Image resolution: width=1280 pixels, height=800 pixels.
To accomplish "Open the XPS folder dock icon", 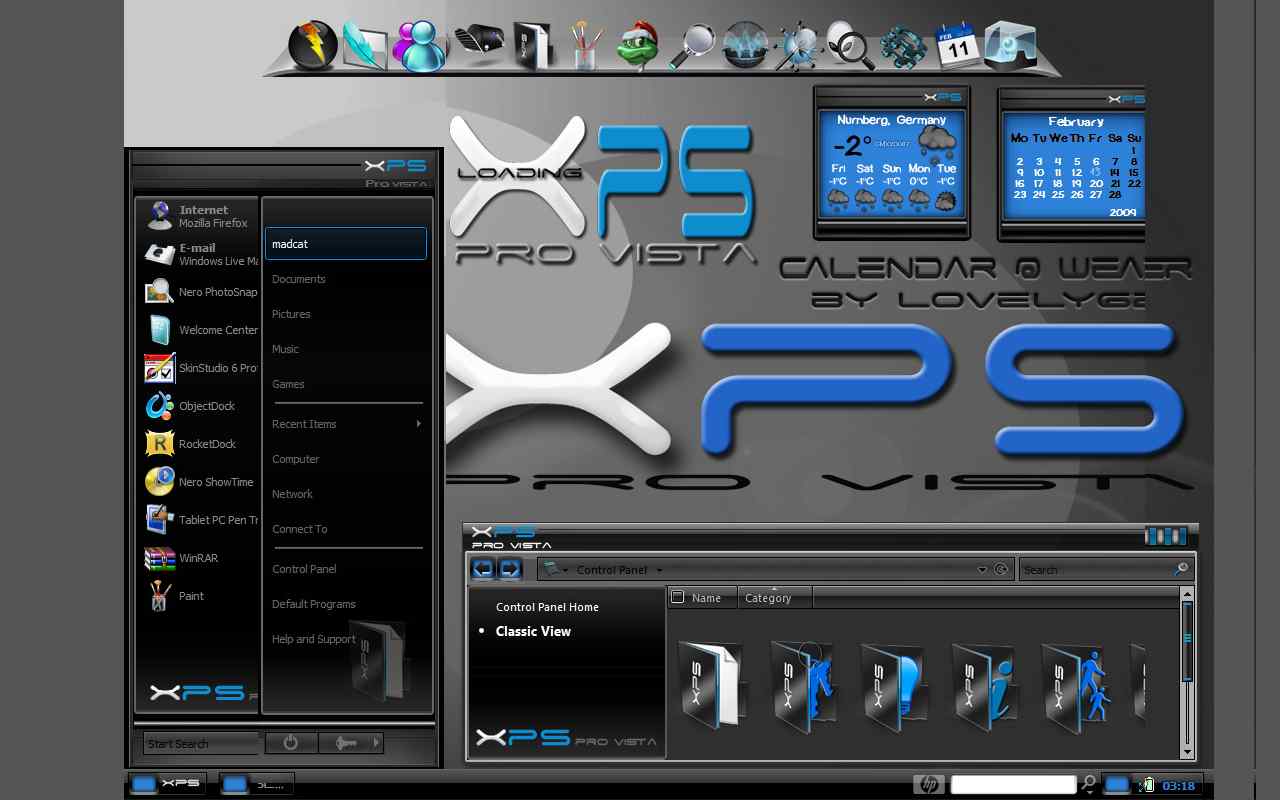I will coord(533,46).
